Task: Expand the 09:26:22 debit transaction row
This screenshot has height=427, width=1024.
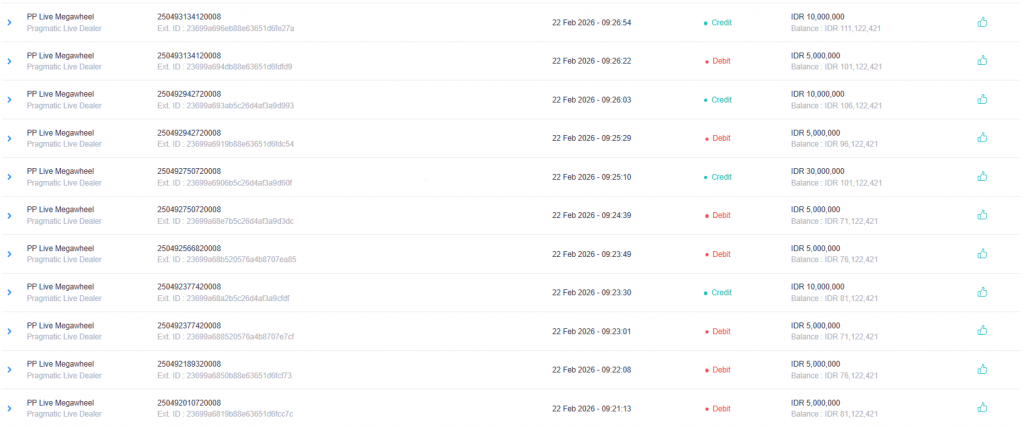Action: [x=9, y=61]
